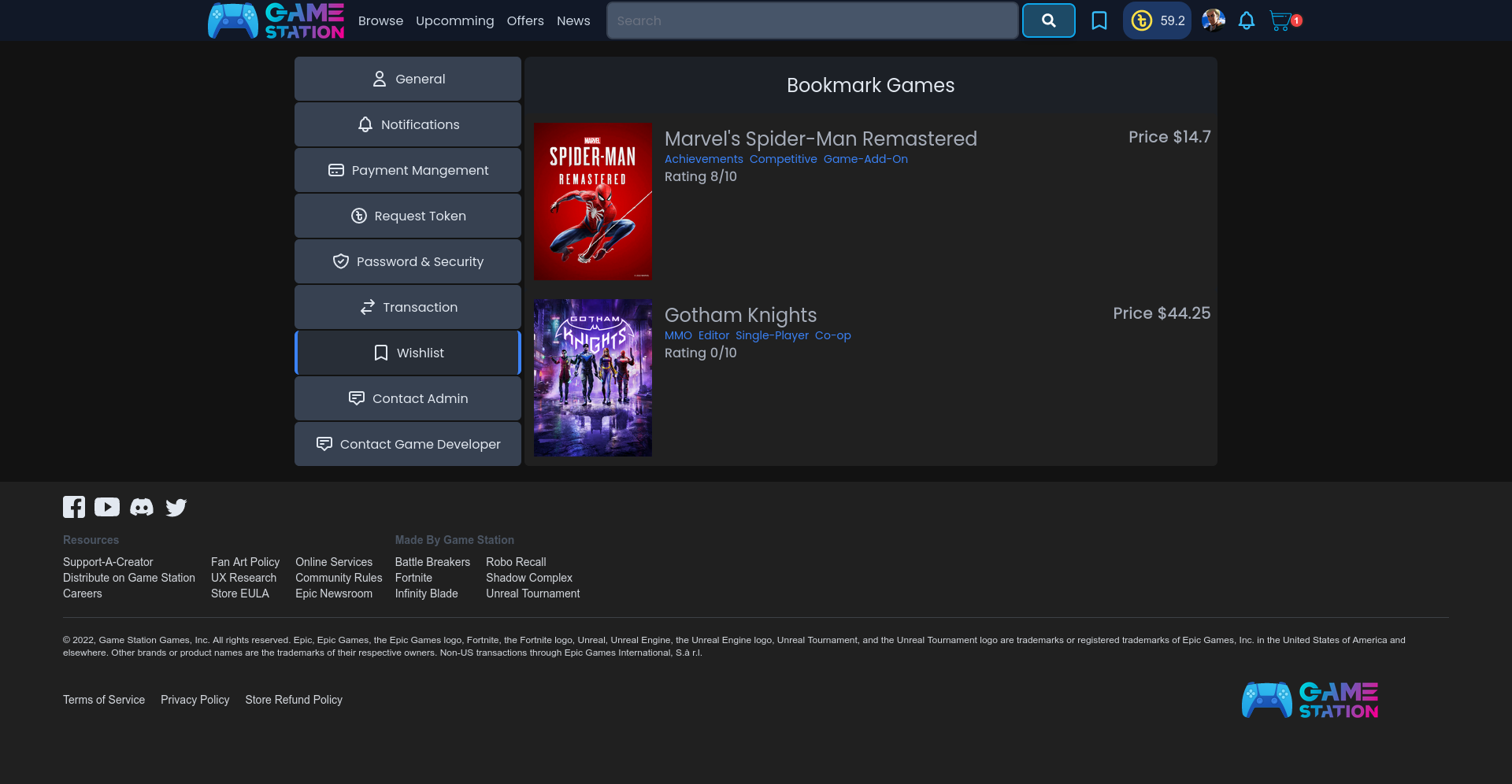Open Payment Mangement tab
This screenshot has width=1512, height=784.
pos(408,170)
